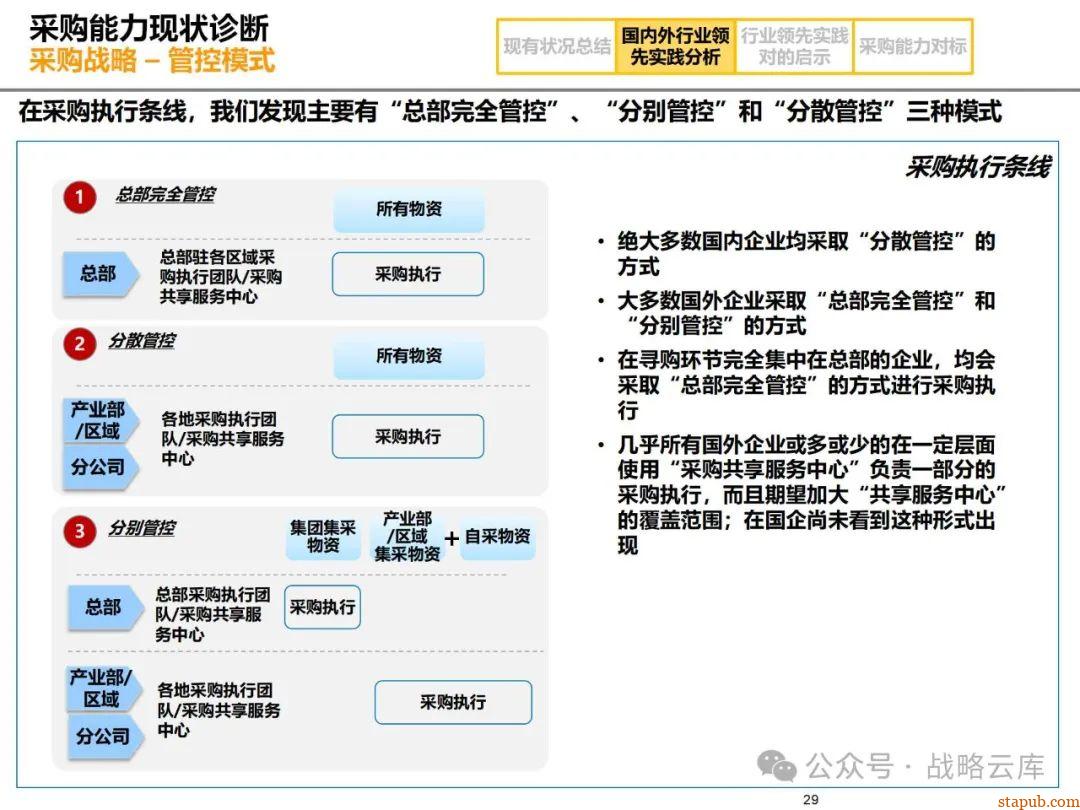
Task: Click the 所有物资 box under 总部完全管控
Action: [408, 209]
